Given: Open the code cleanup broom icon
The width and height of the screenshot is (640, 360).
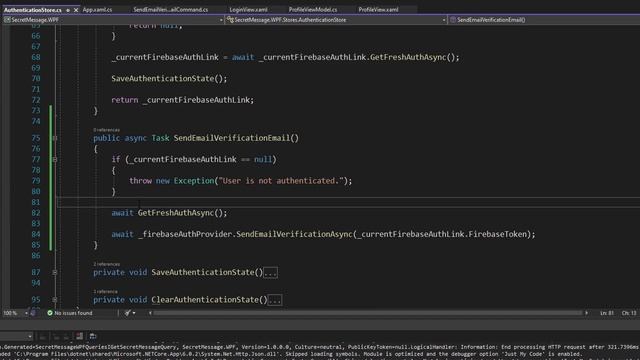Looking at the screenshot, I should (x=127, y=313).
